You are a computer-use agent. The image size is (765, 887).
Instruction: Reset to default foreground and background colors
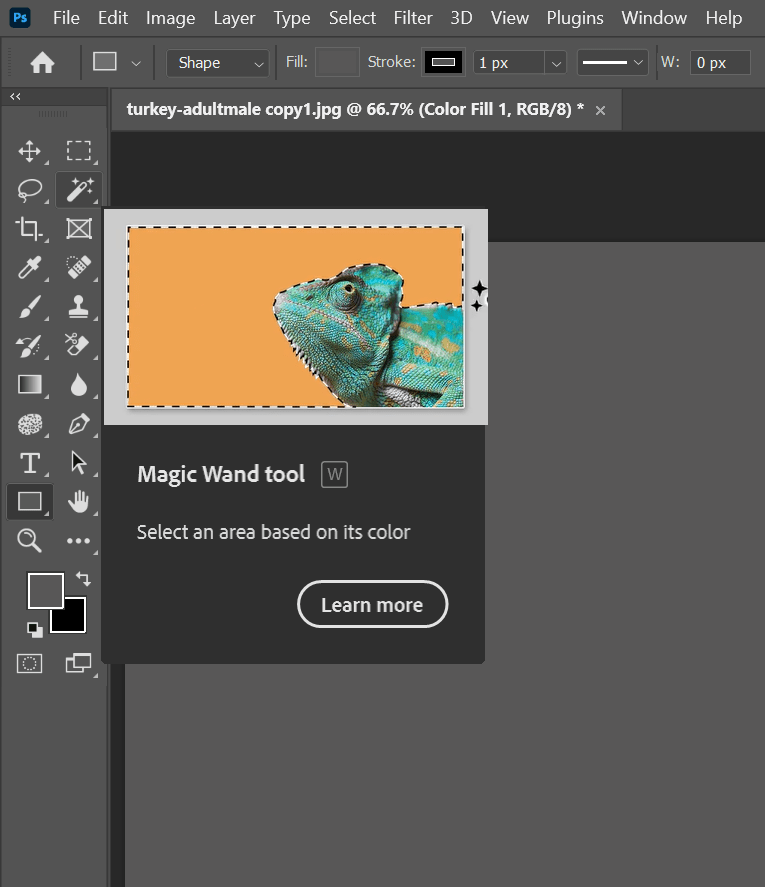point(35,629)
